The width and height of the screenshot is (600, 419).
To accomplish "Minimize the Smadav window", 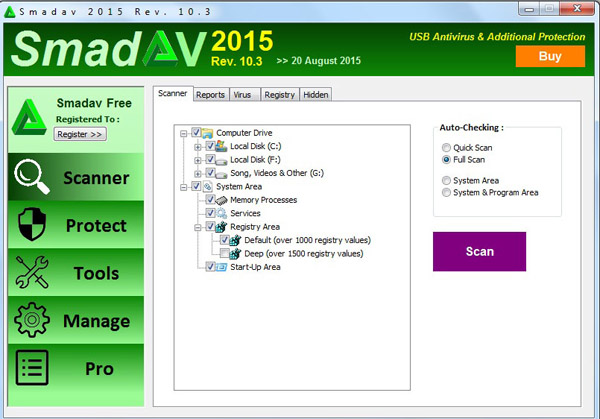I will (529, 9).
